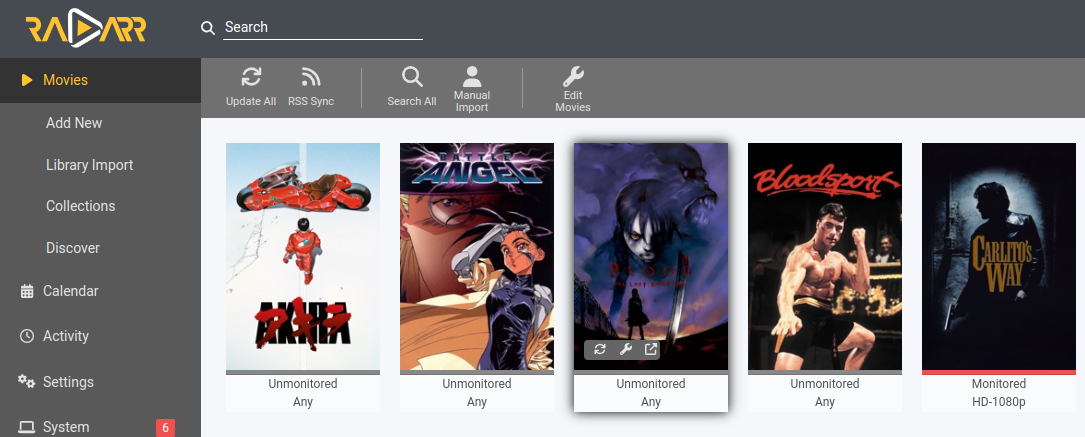Click the Search All magnifier icon

tap(412, 78)
